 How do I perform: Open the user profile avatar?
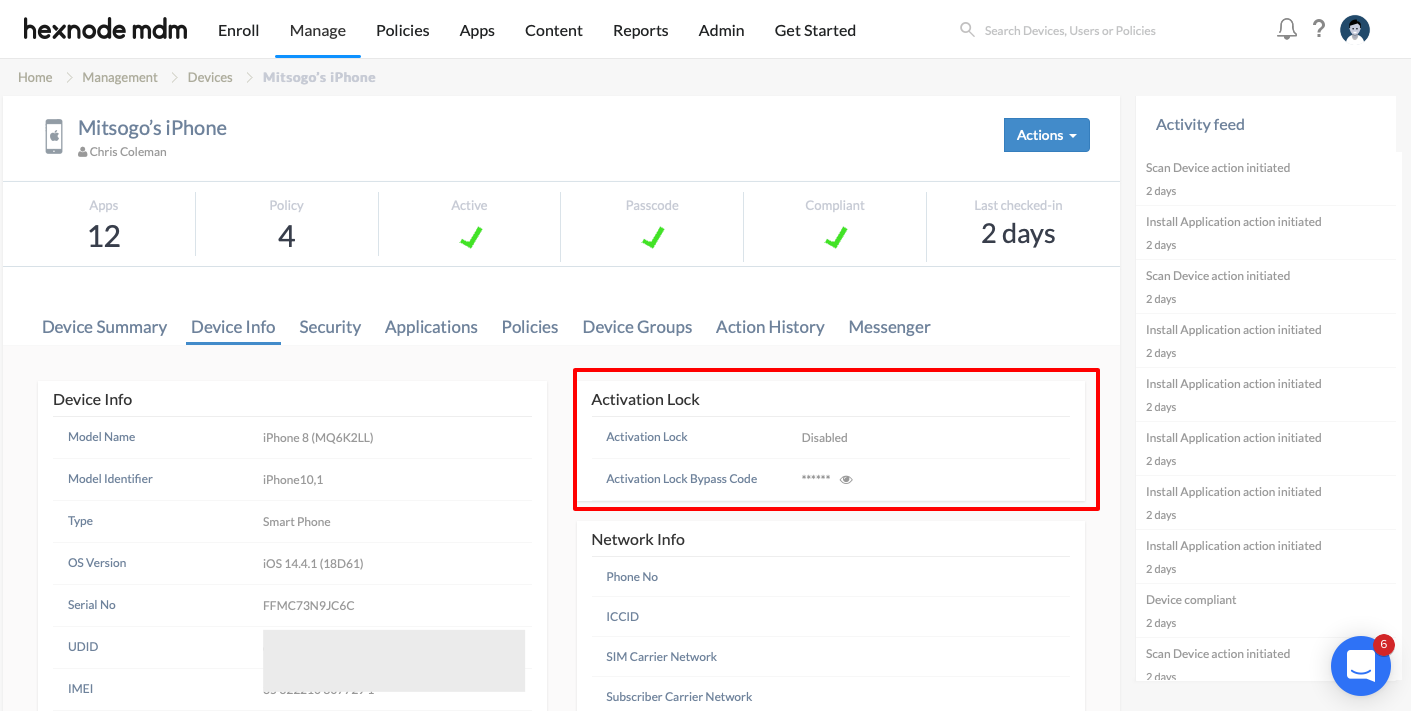click(1355, 29)
